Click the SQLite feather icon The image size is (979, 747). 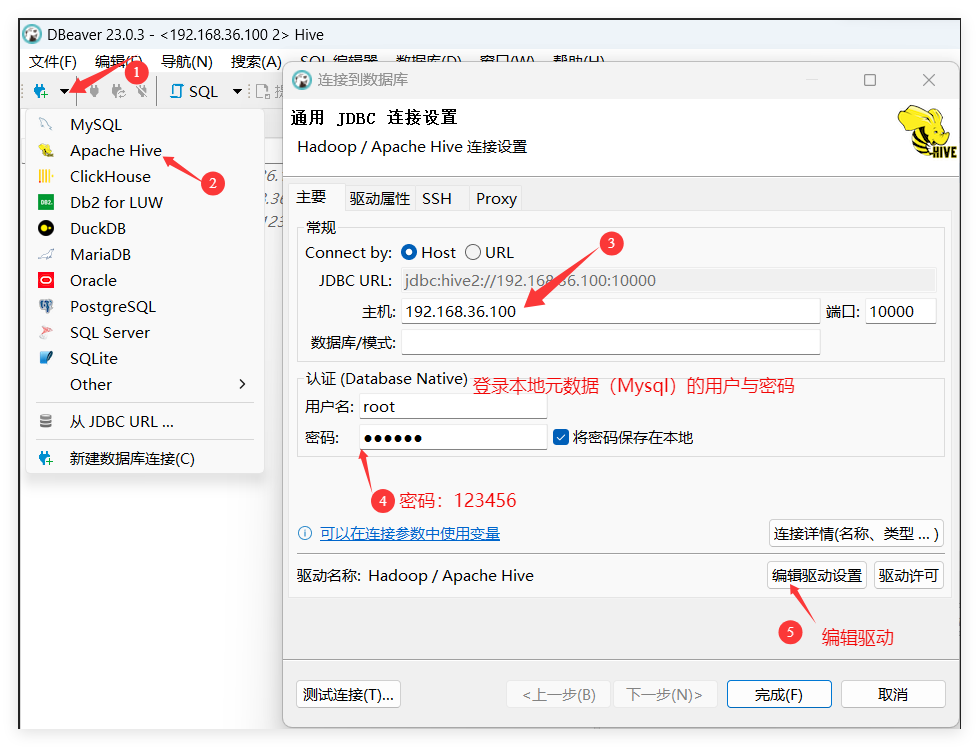pyautogui.click(x=46, y=358)
